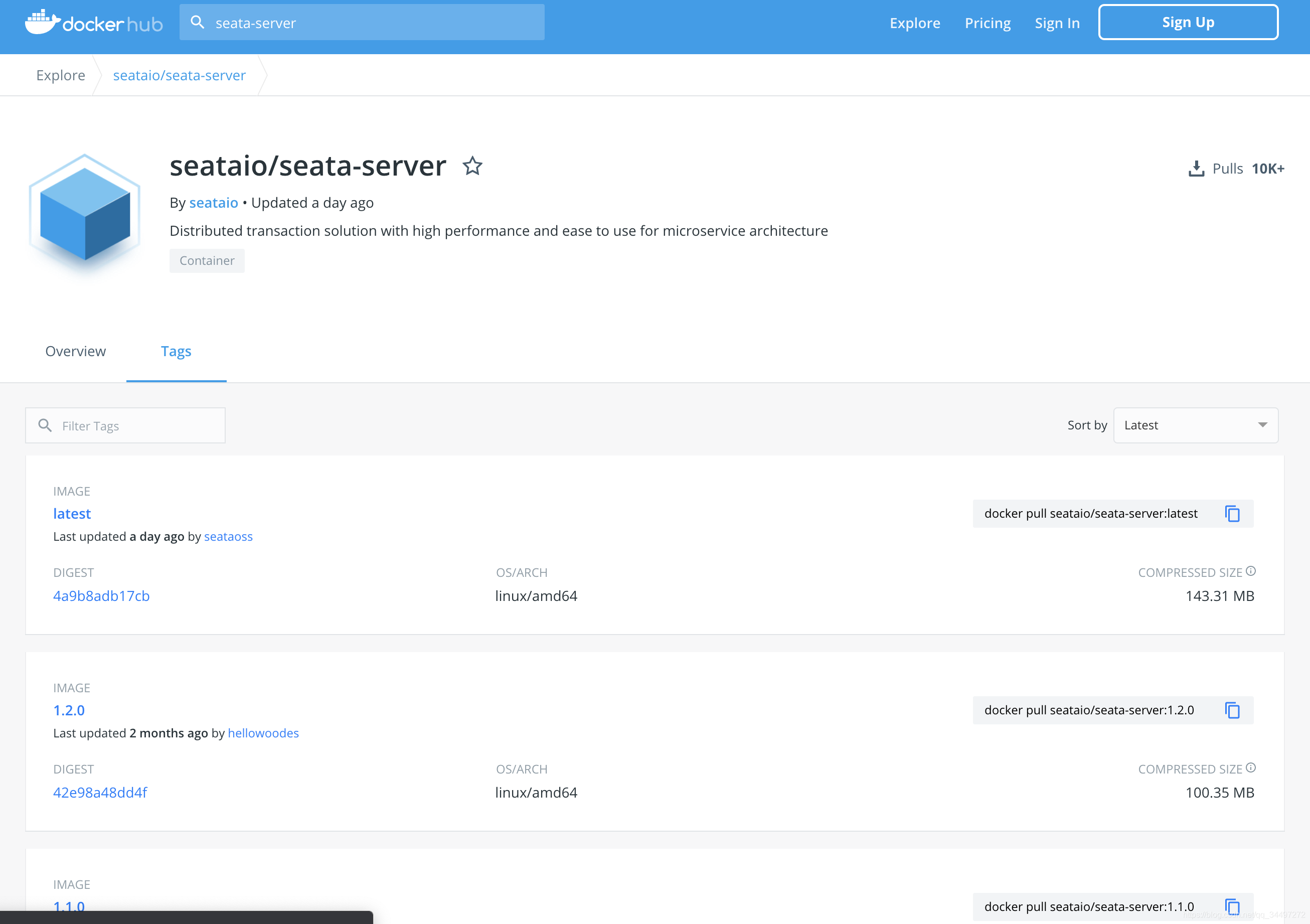Open the 1.2.0 image tag link
The width and height of the screenshot is (1310, 924).
coord(69,710)
